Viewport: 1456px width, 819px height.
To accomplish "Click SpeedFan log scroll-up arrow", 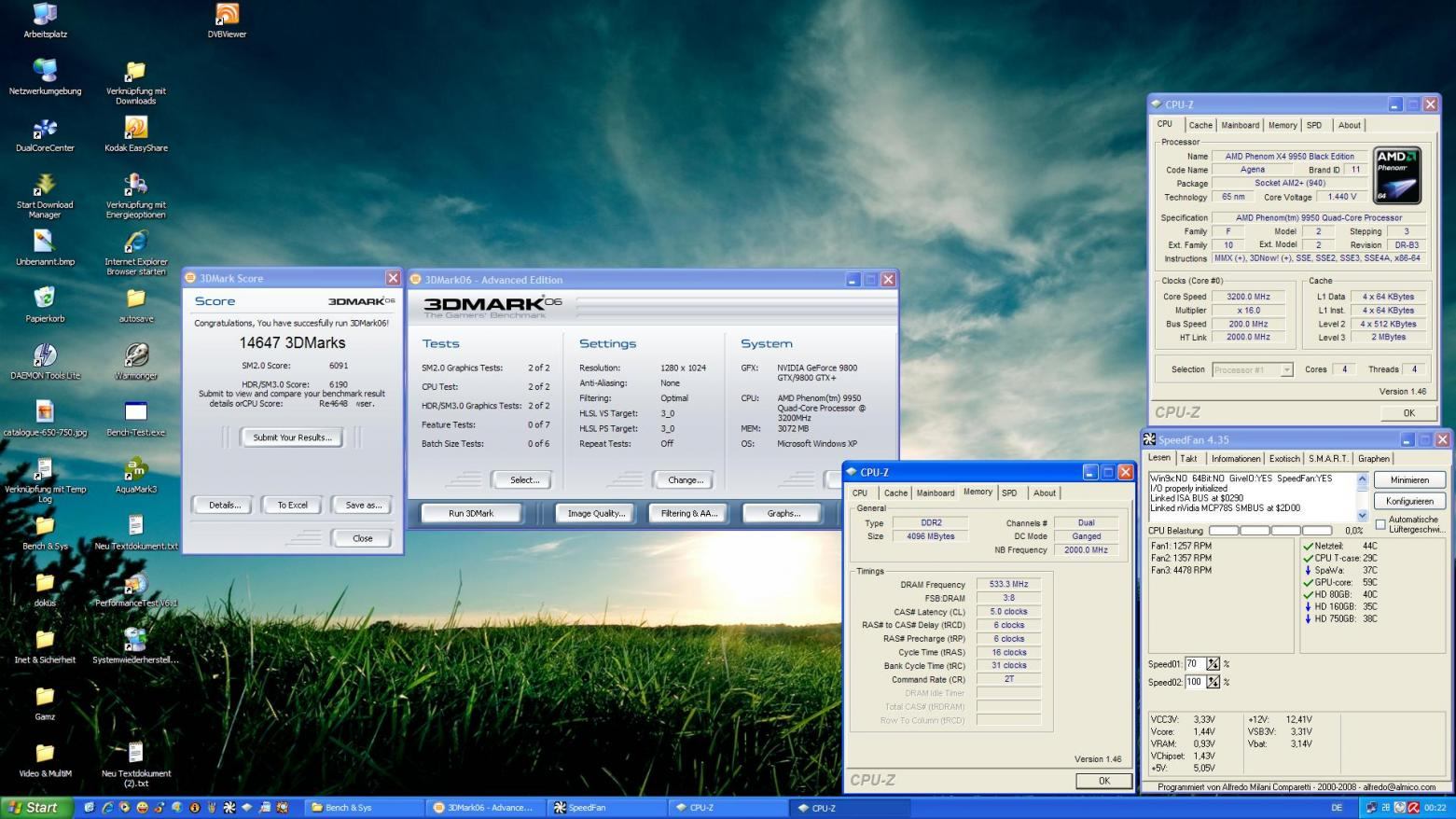I will 1362,479.
